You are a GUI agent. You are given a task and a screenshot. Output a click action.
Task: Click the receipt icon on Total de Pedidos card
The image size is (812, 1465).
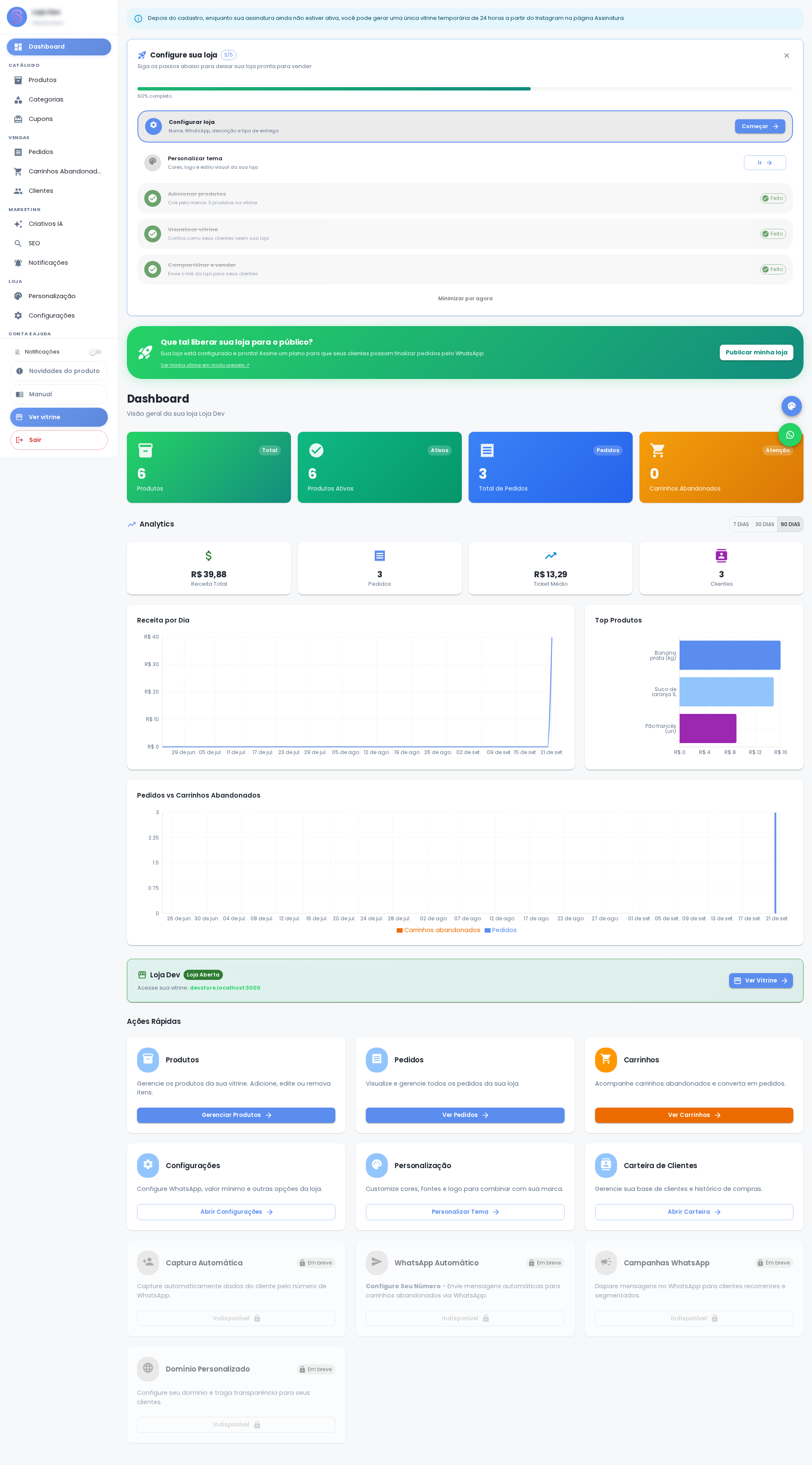[487, 450]
